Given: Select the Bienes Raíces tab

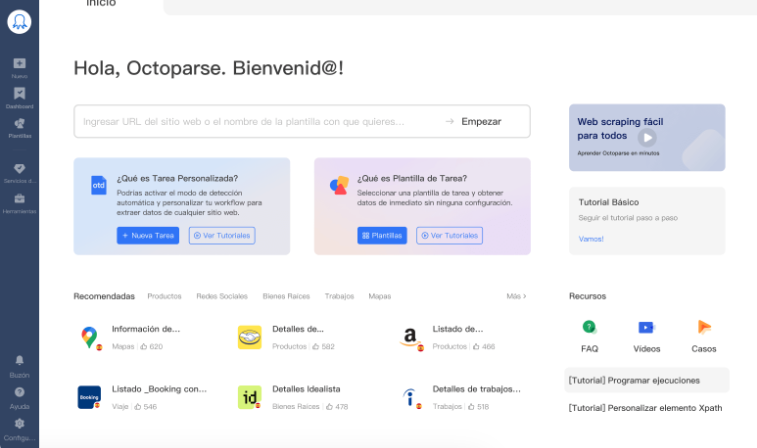Looking at the screenshot, I should pos(286,296).
